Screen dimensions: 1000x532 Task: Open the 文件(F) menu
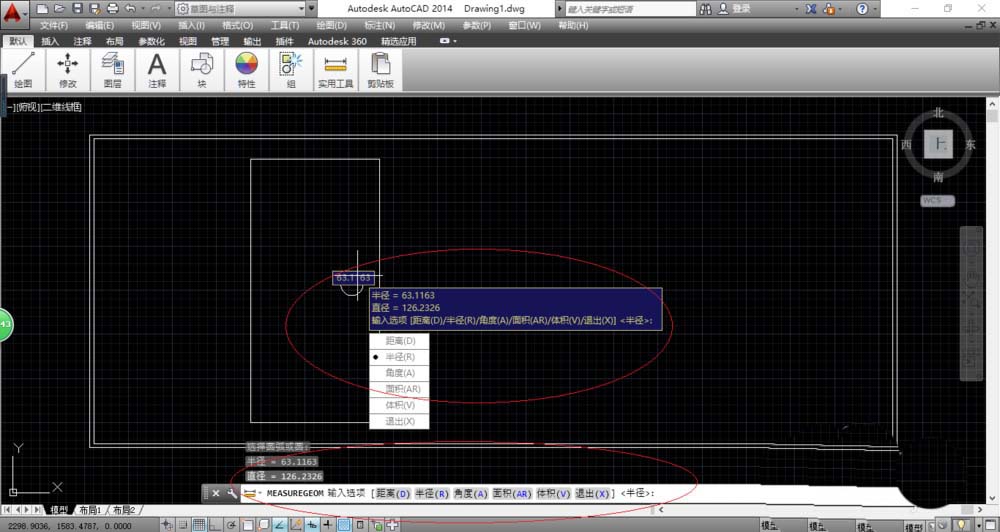54,26
